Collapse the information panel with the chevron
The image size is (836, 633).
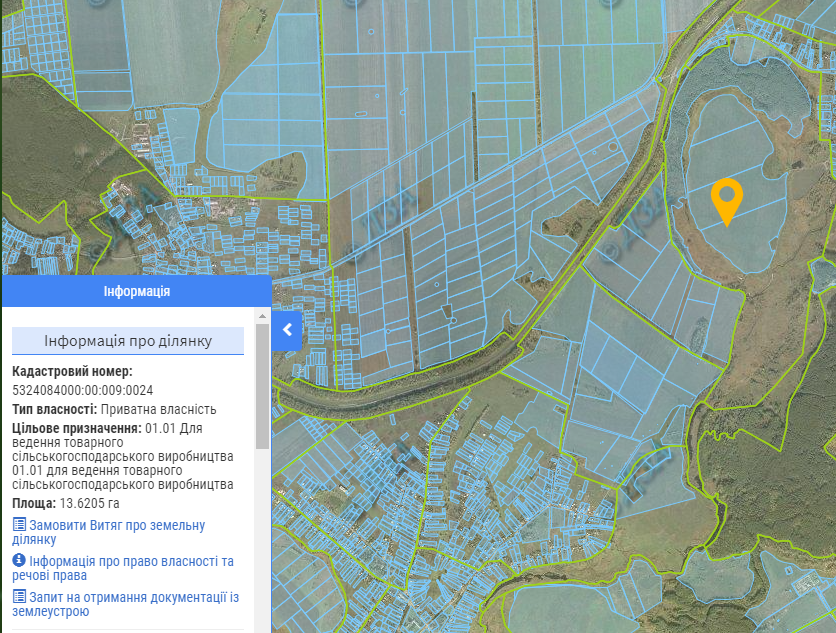[286, 330]
